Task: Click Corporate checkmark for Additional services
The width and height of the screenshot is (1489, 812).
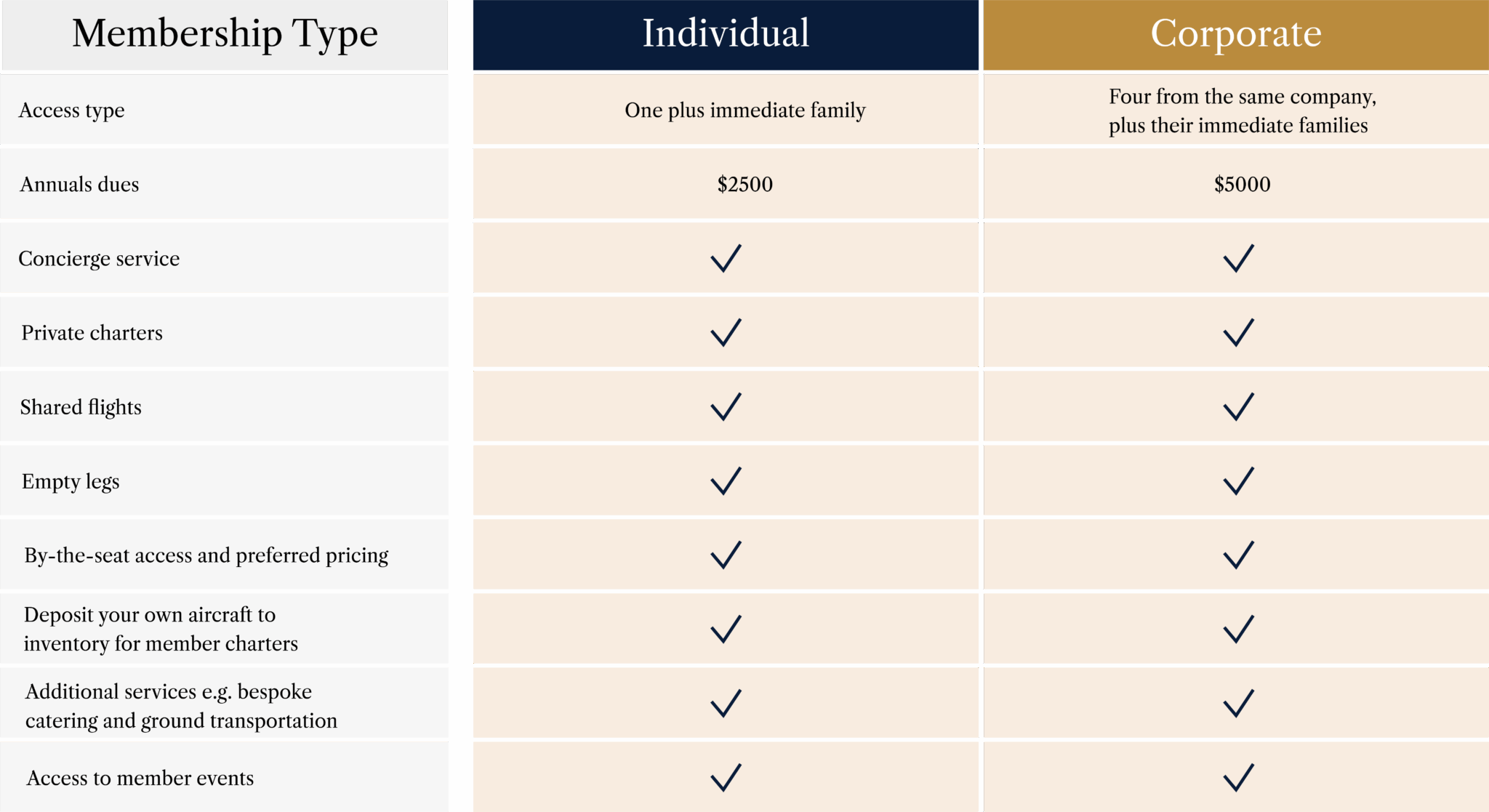Action: click(x=1238, y=704)
